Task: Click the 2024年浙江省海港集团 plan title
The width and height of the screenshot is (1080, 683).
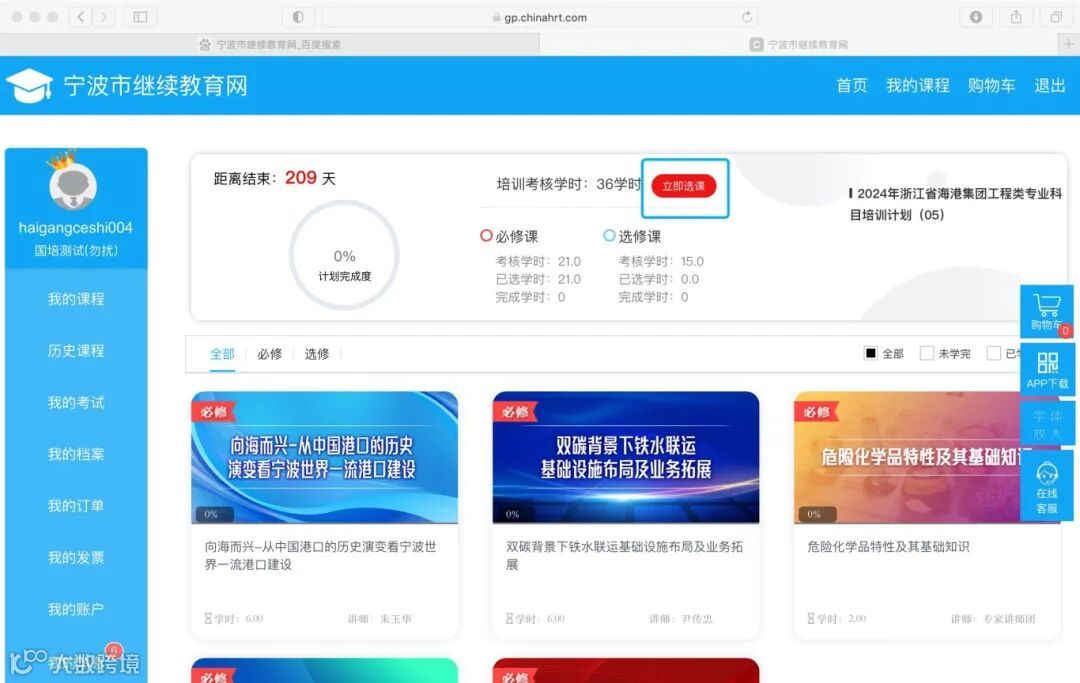Action: (955, 204)
